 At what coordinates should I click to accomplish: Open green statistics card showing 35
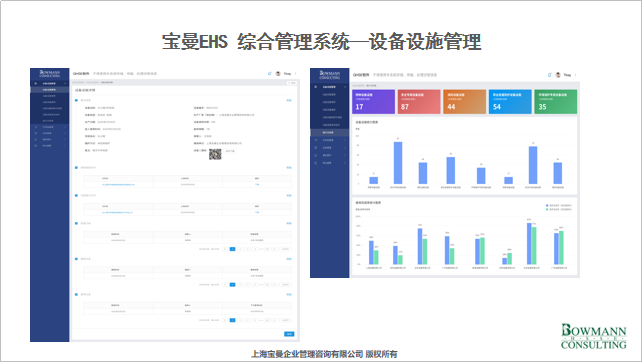556,102
